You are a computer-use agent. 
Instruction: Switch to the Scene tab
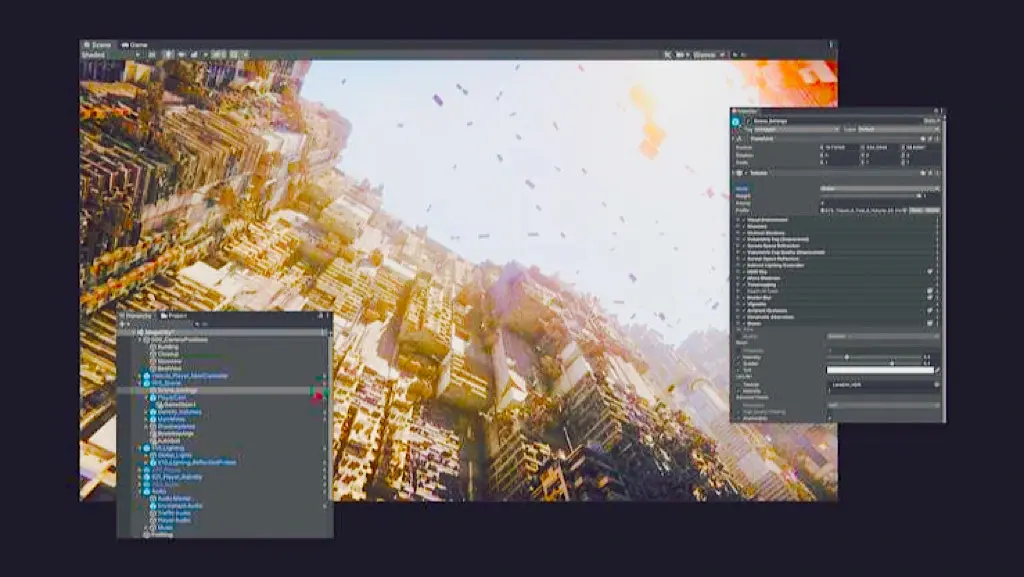click(x=97, y=45)
